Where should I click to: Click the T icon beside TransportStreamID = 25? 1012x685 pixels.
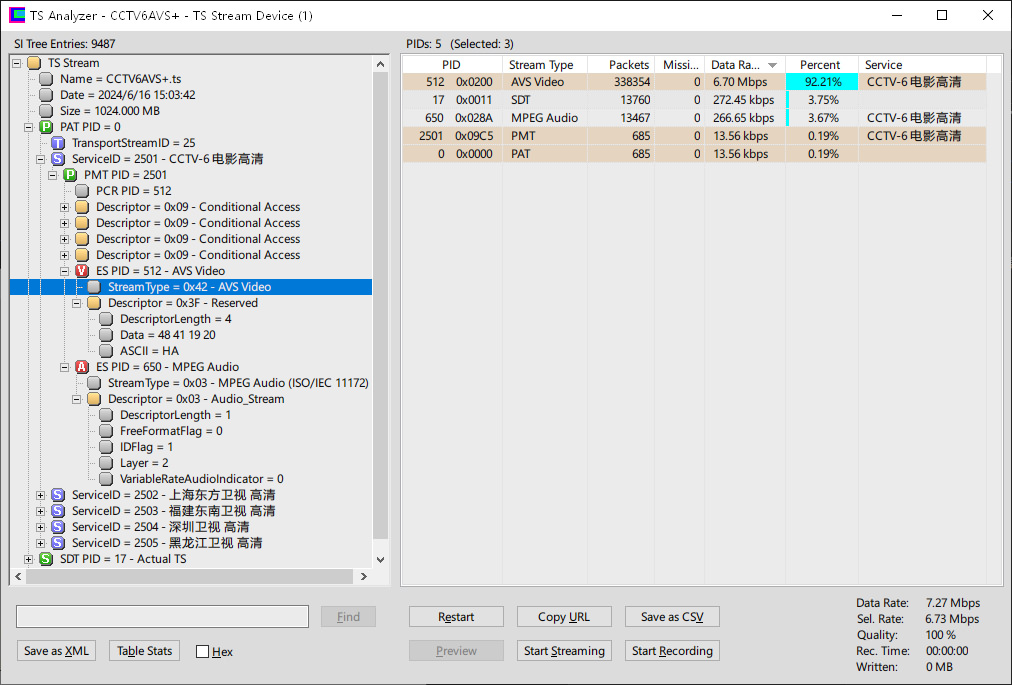[x=58, y=143]
